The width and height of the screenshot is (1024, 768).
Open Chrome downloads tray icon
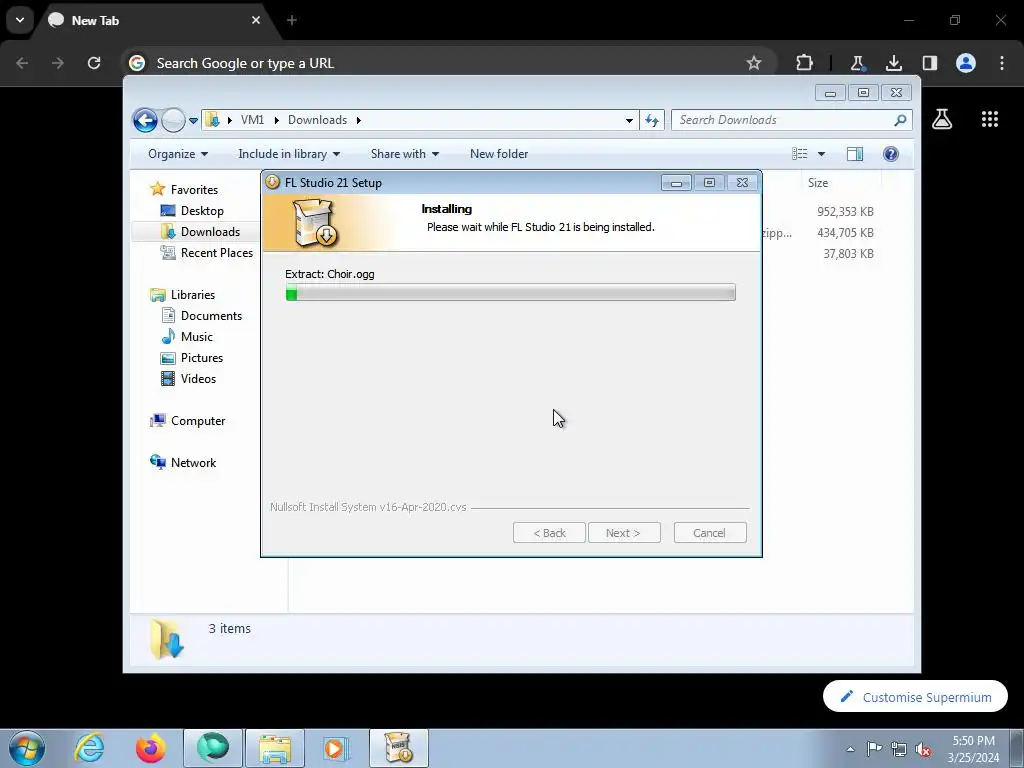[893, 63]
